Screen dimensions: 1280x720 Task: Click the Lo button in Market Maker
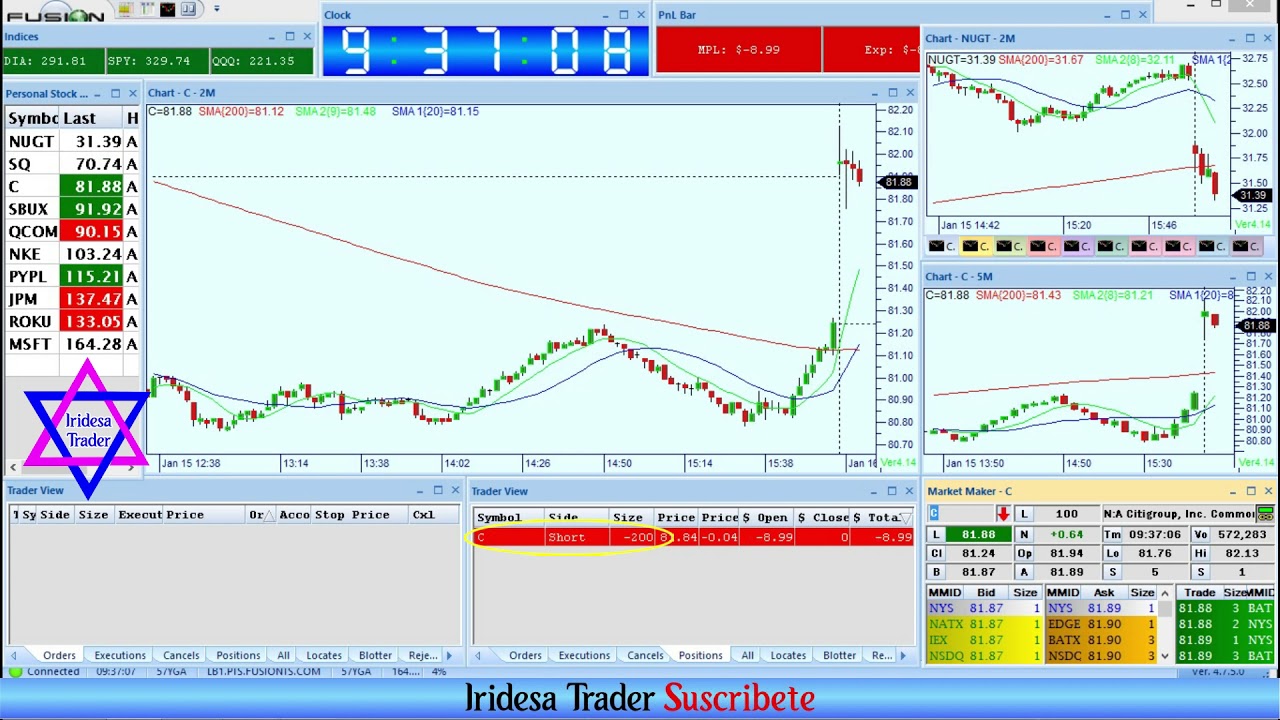point(1112,554)
